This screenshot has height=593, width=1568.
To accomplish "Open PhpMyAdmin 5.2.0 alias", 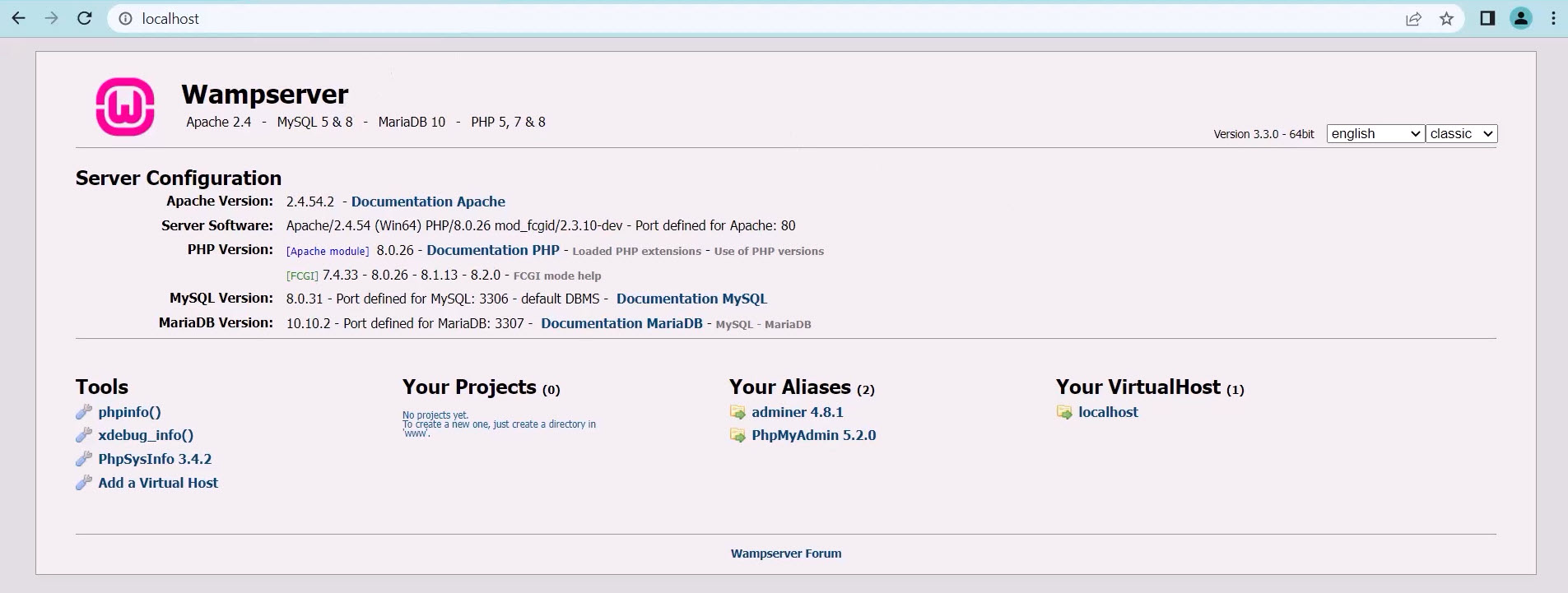I will click(x=813, y=435).
